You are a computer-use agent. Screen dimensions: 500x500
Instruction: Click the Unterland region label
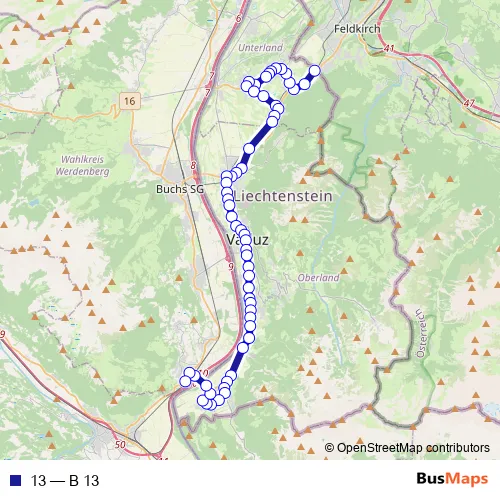(260, 48)
